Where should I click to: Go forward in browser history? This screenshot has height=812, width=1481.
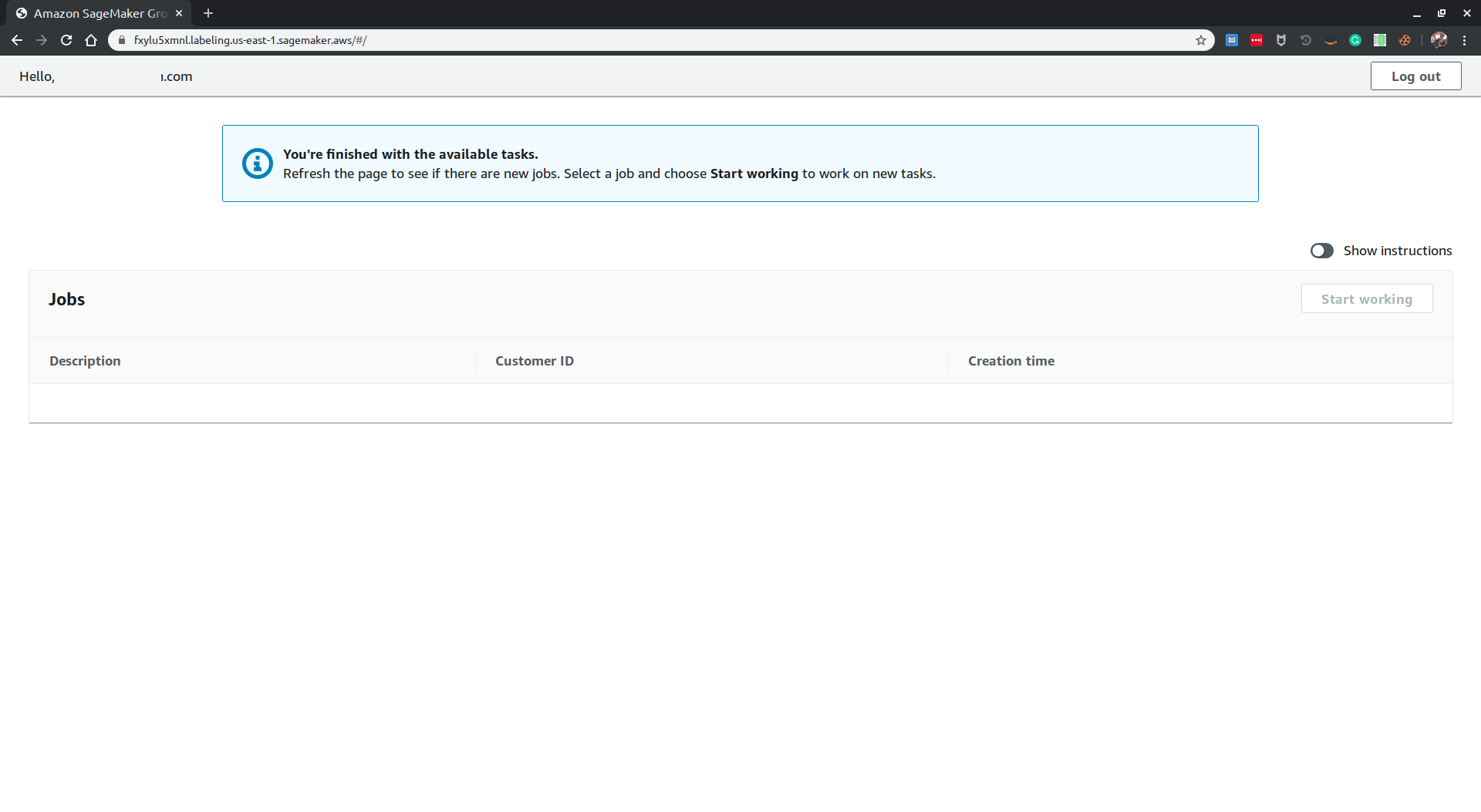pos(42,40)
